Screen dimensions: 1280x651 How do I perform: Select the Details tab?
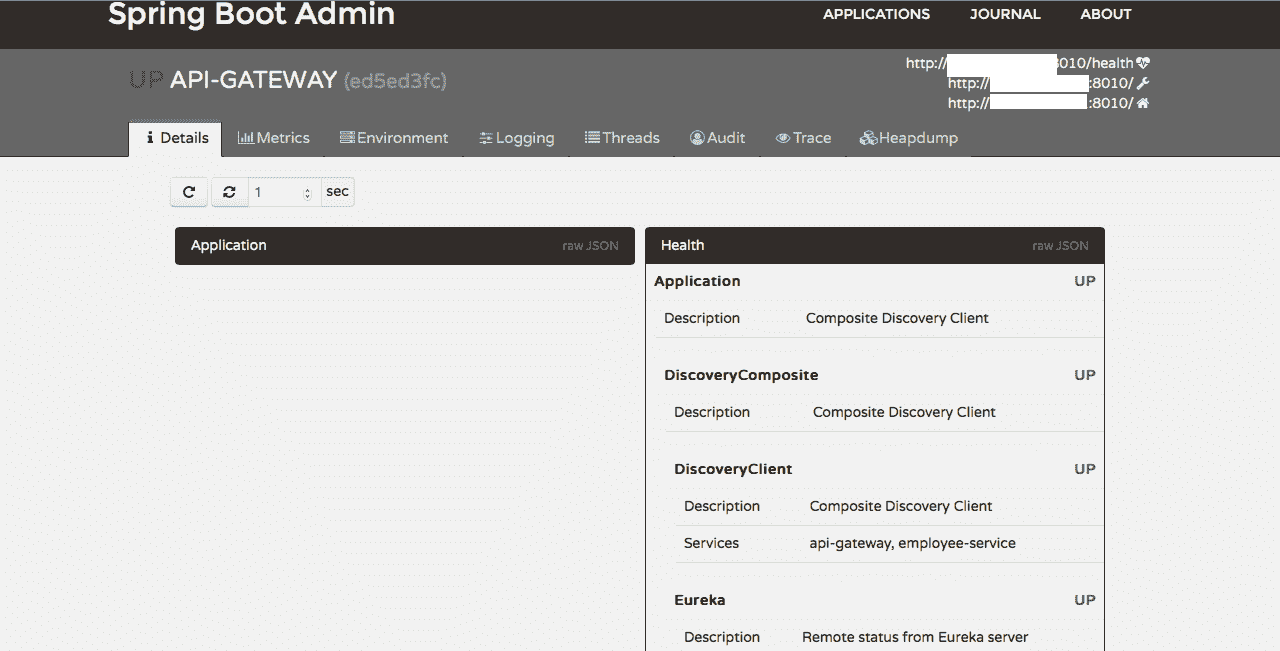click(175, 138)
